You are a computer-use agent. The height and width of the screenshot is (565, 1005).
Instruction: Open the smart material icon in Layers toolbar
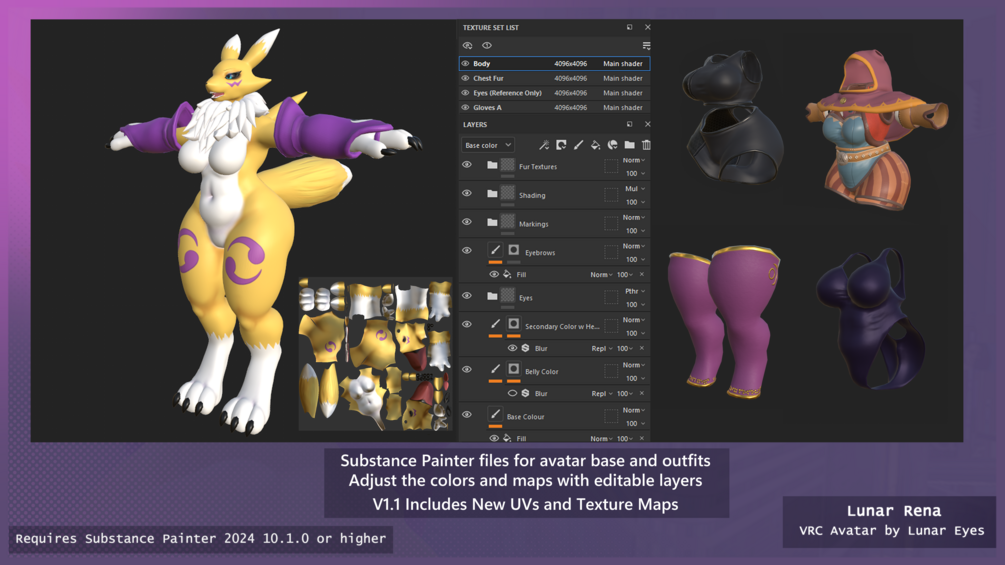coord(613,145)
